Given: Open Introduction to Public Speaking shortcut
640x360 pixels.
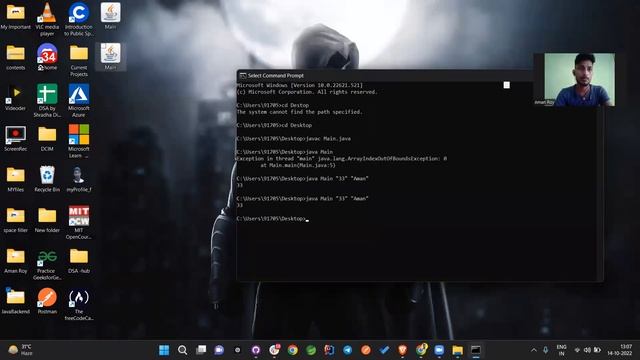Looking at the screenshot, I should point(78,19).
